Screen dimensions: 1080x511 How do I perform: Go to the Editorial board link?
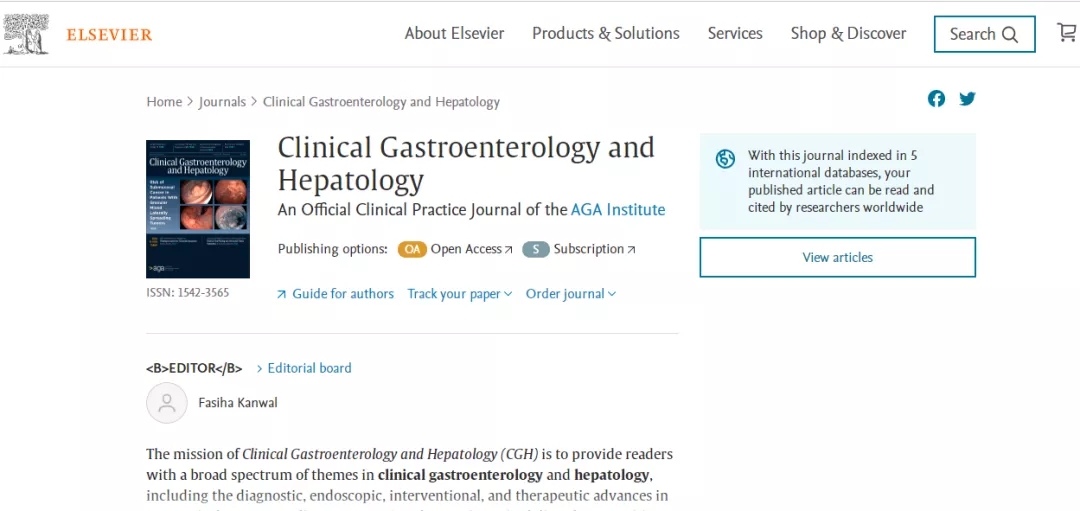[309, 368]
